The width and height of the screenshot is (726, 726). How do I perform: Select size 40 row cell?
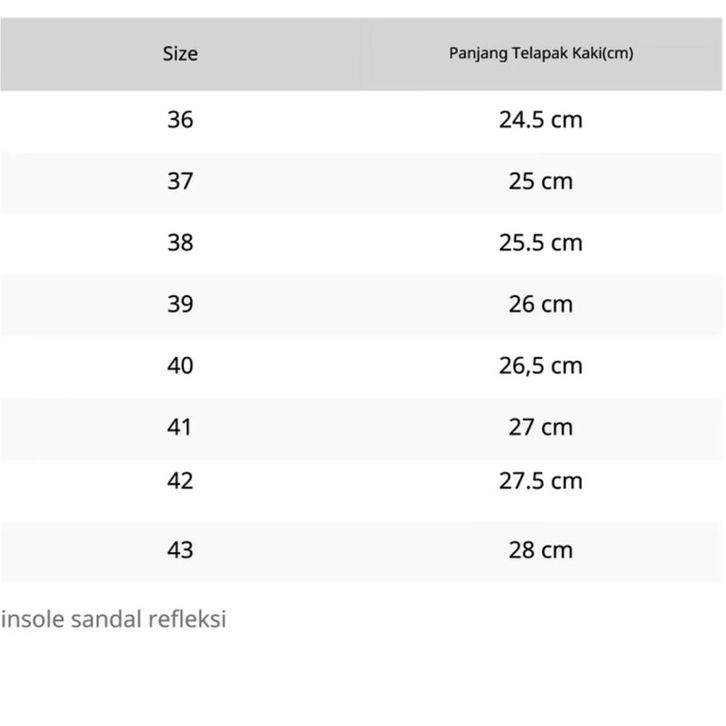point(180,366)
